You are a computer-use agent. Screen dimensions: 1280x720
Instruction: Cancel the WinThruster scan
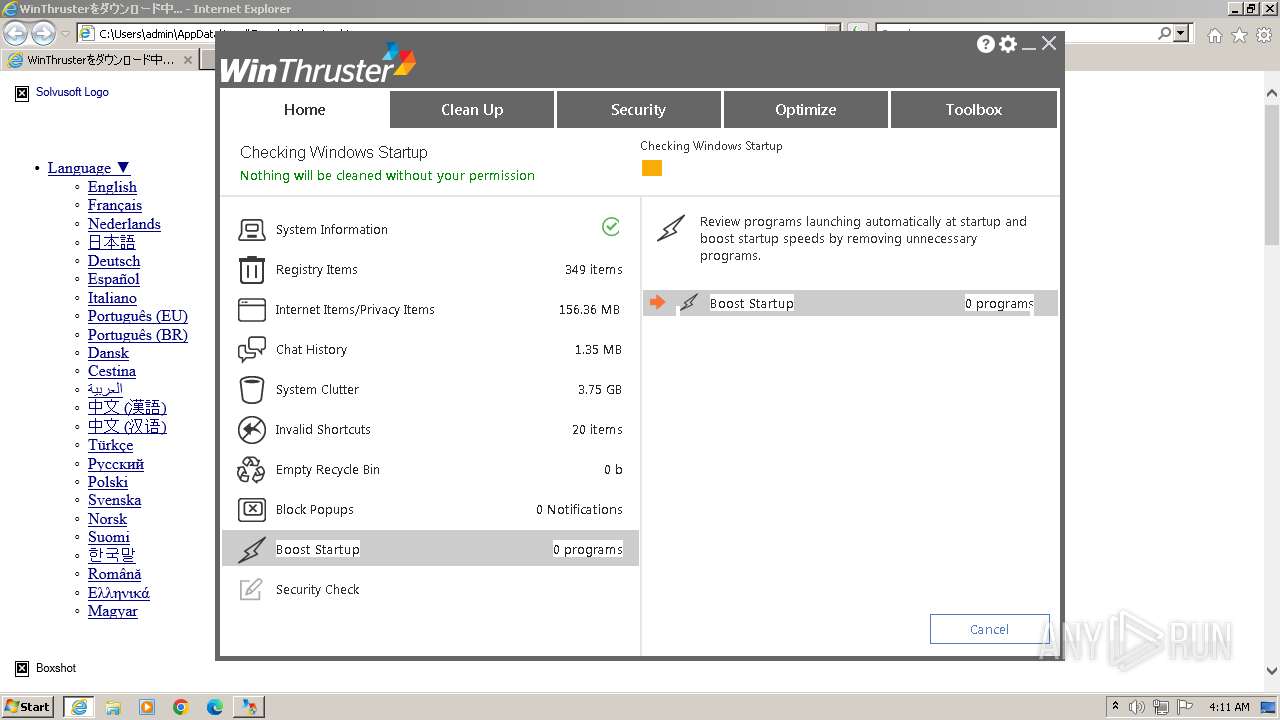(x=989, y=629)
